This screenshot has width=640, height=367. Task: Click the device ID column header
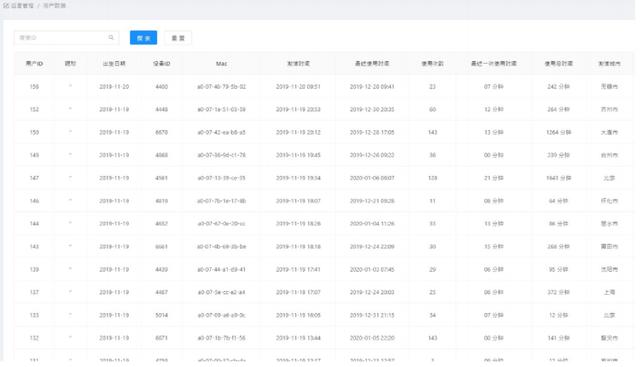click(162, 64)
